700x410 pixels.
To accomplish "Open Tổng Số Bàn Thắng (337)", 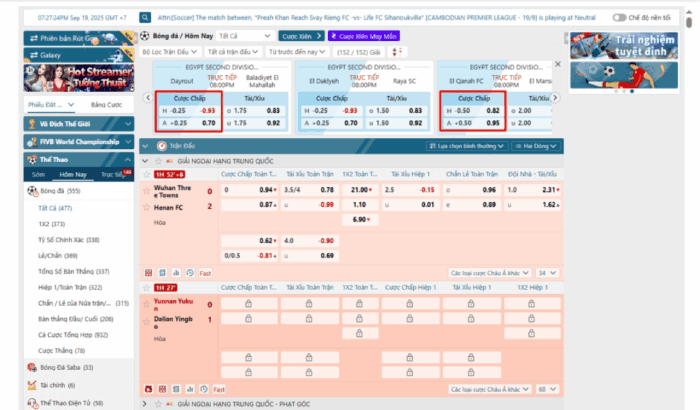I will 74,271.
